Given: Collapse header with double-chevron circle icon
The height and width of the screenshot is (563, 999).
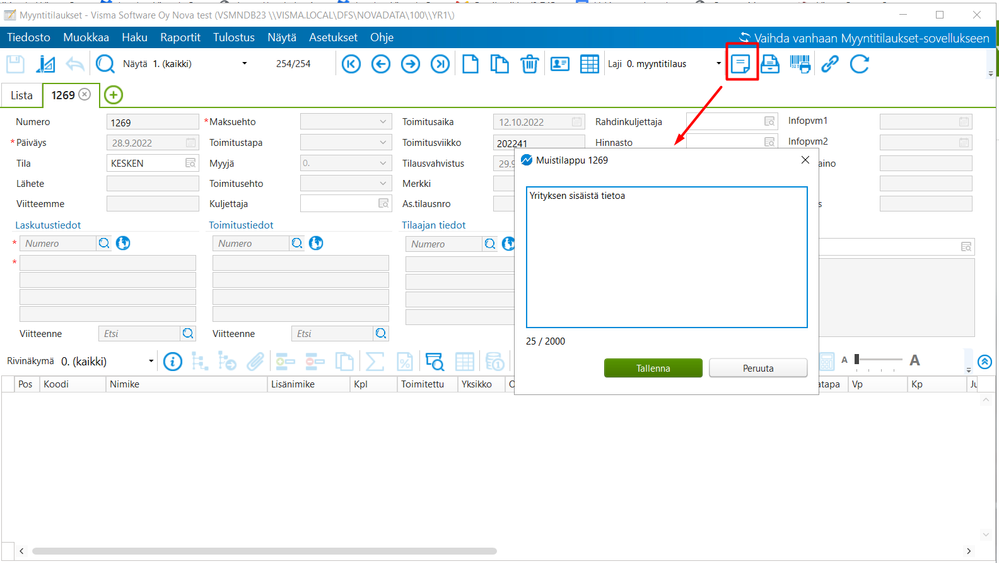Looking at the screenshot, I should pyautogui.click(x=984, y=362).
